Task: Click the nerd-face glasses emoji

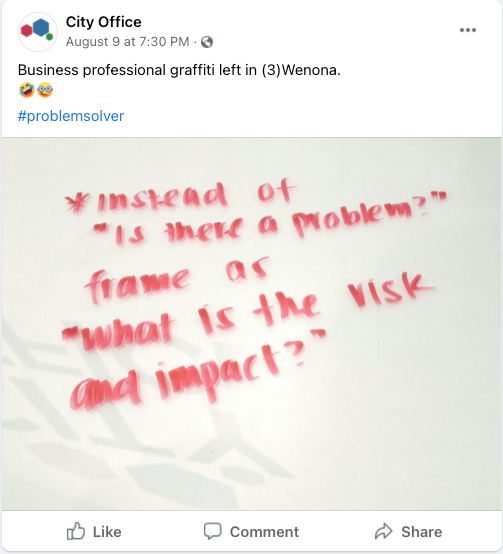Action: (x=45, y=90)
